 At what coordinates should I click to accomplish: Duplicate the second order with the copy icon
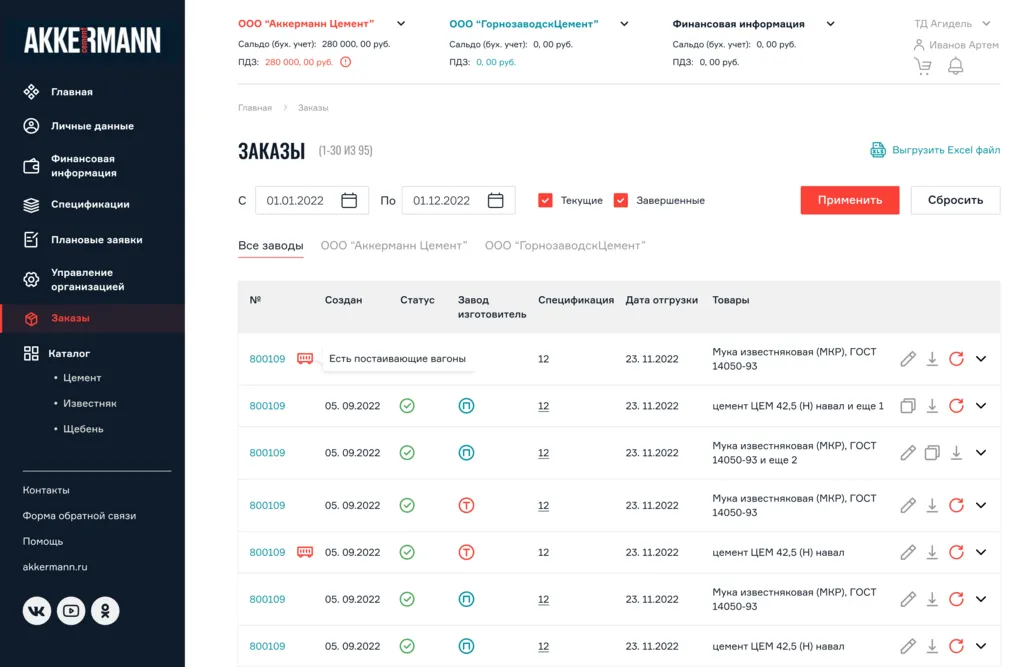coord(908,405)
